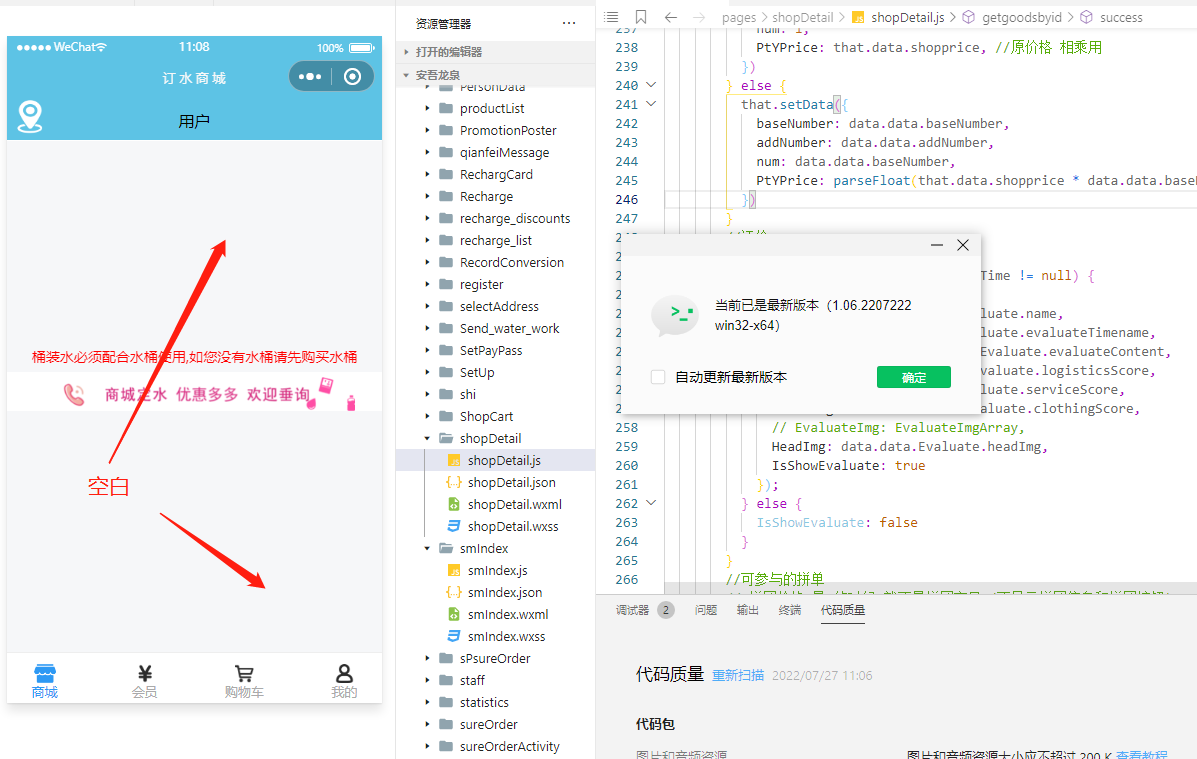Open the mini program three-dots menu
The image size is (1197, 759).
tap(310, 76)
